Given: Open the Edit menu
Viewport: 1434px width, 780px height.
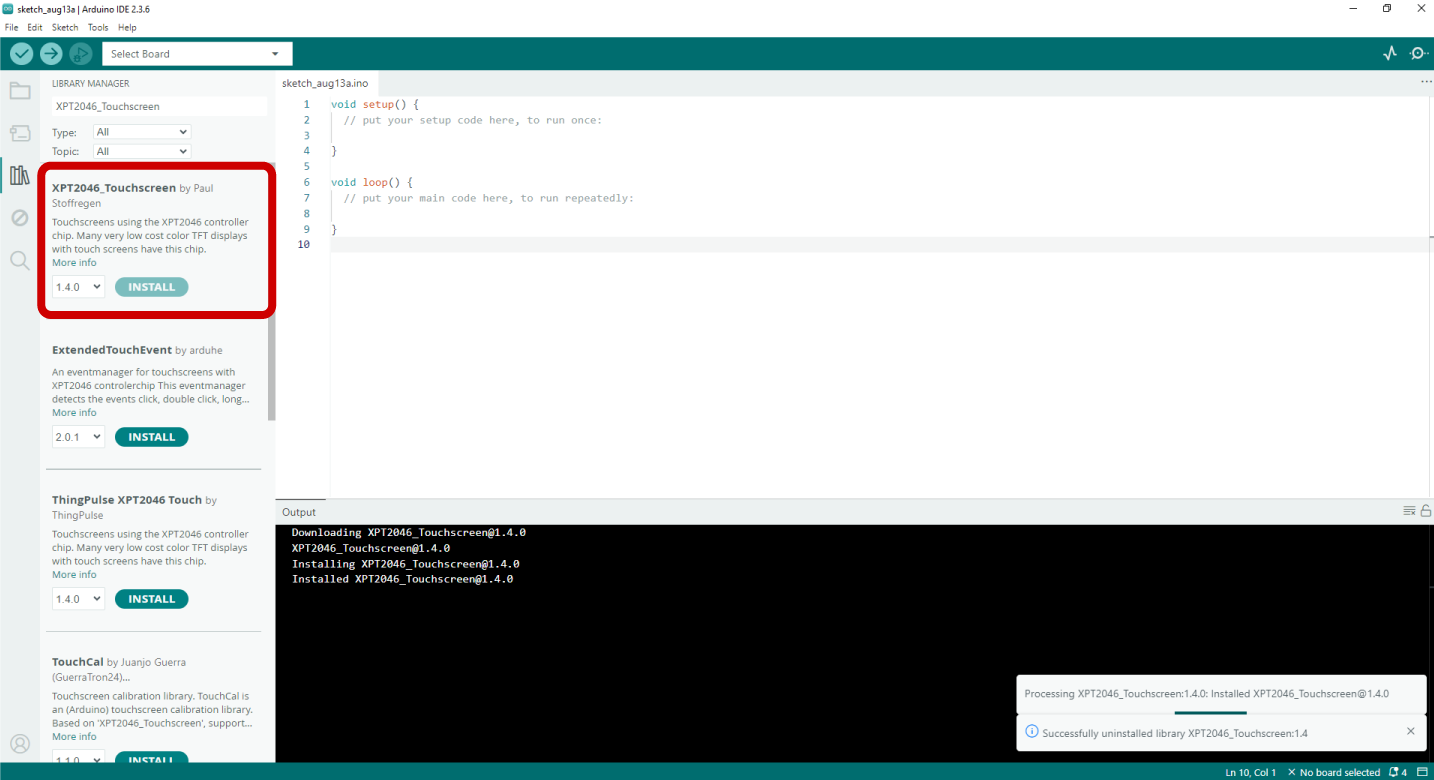Looking at the screenshot, I should (x=35, y=27).
